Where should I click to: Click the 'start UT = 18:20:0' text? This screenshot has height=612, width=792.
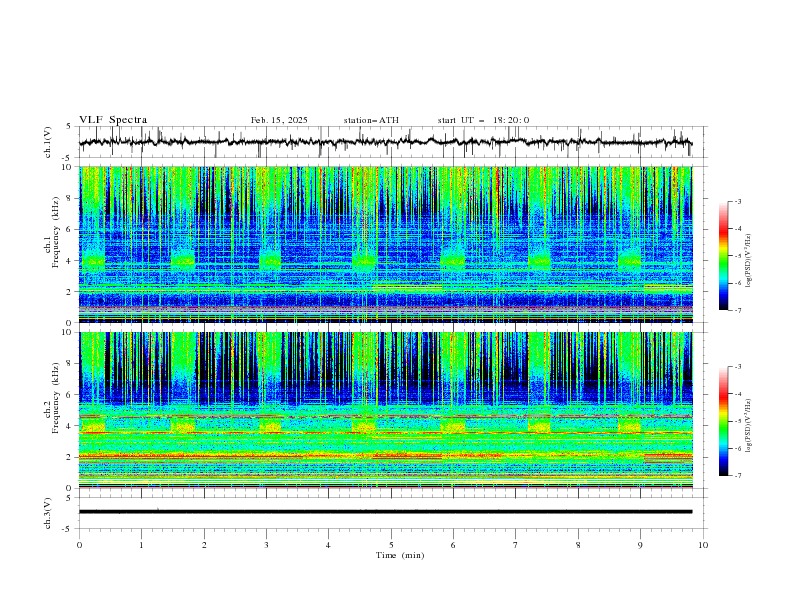483,120
